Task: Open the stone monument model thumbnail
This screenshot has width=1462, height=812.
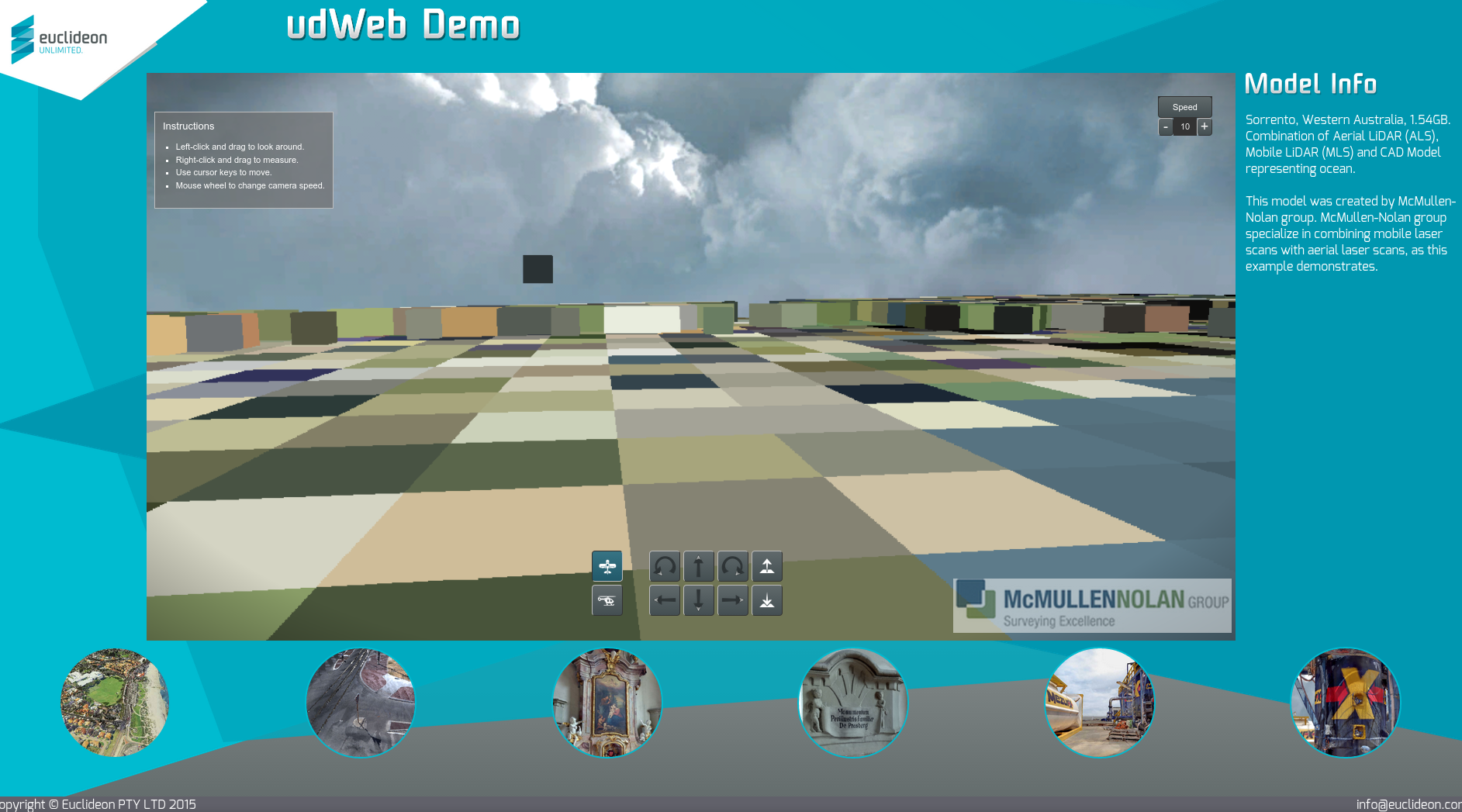Action: click(853, 703)
